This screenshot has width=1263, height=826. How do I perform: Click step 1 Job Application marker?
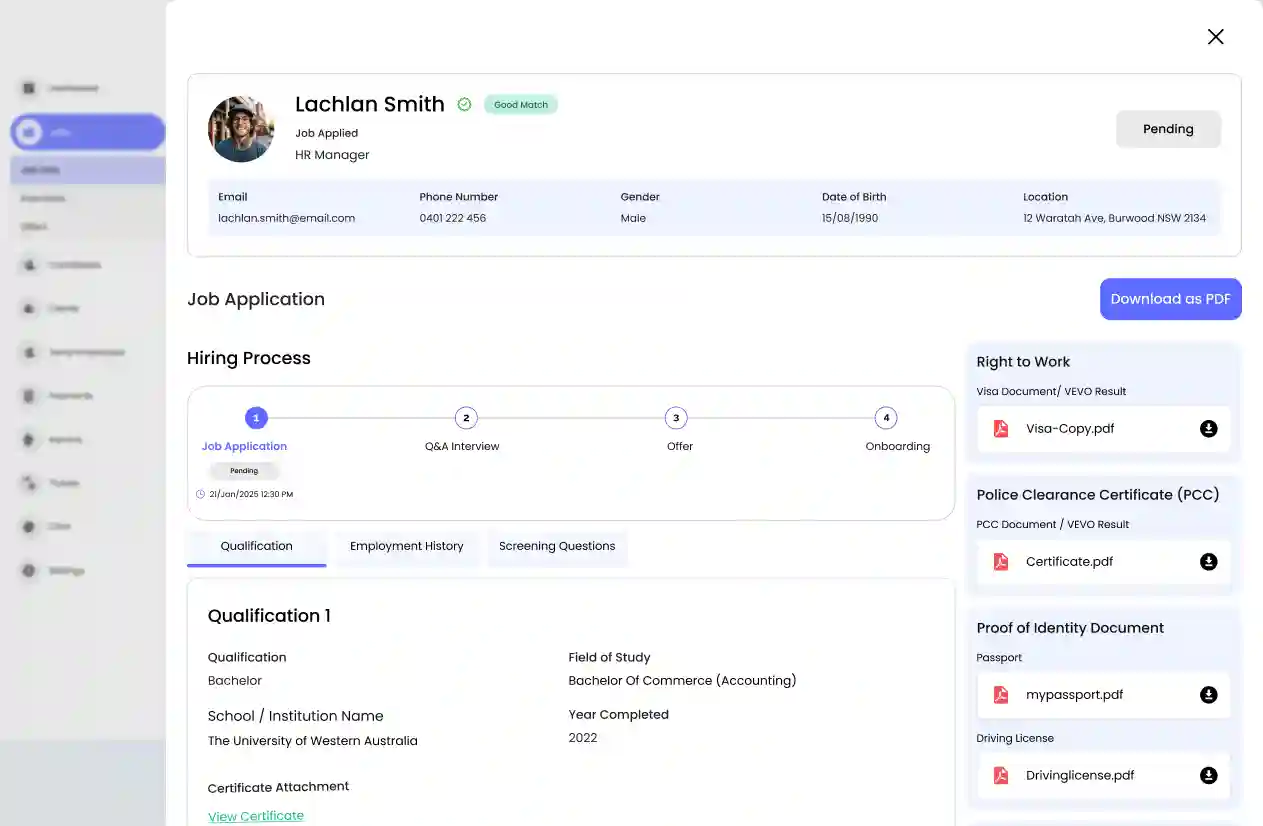click(x=256, y=418)
